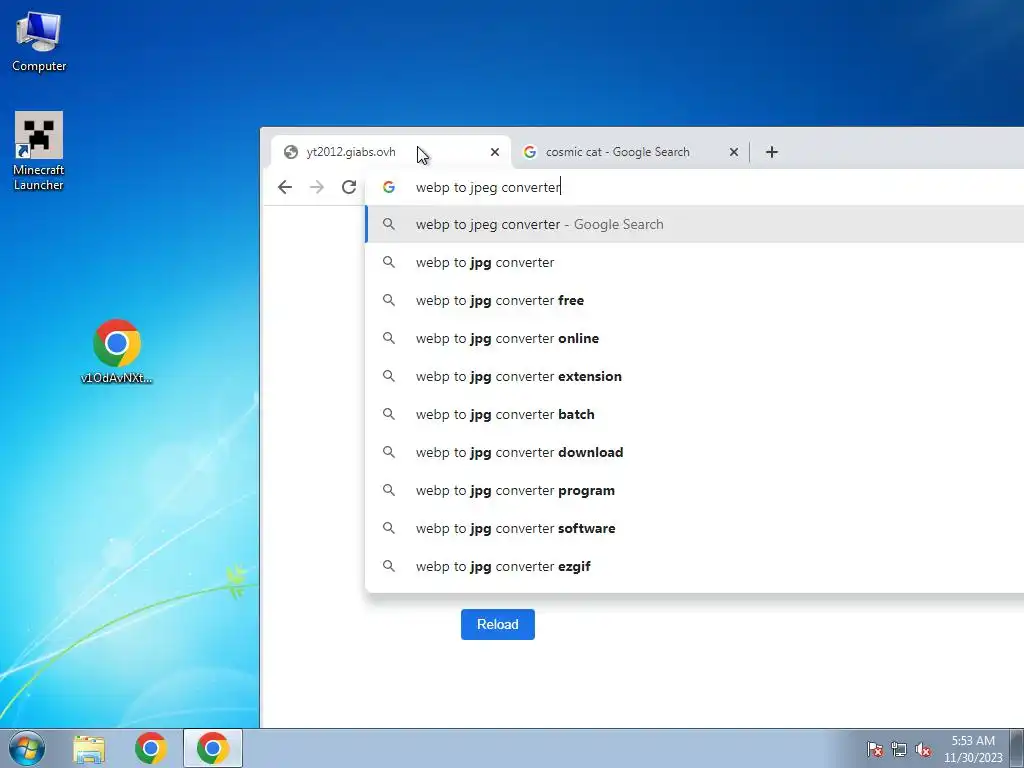Select 'webp to jpeg converter - Google Search' suggestion
Screen dimensions: 1024x768
tap(694, 225)
